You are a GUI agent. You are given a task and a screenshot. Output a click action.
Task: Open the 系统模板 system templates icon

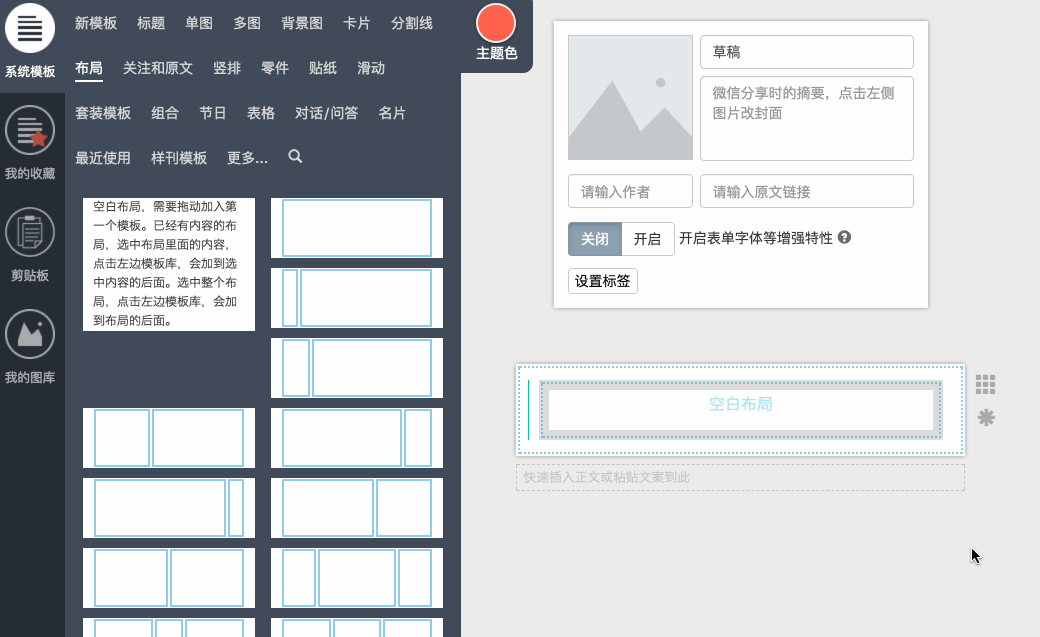pos(30,29)
